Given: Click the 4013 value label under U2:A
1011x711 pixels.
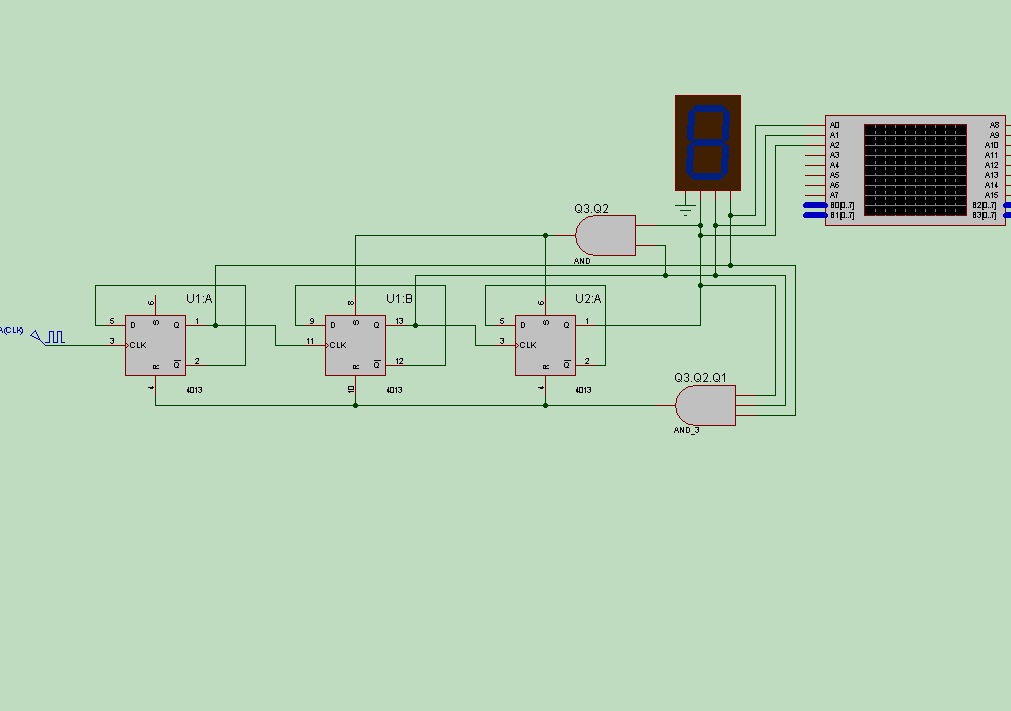Looking at the screenshot, I should [x=583, y=390].
